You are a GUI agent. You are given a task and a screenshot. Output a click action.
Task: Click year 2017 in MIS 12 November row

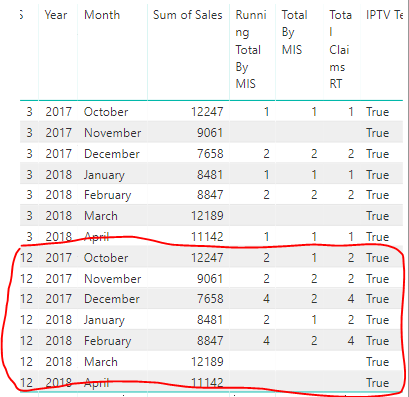click(x=59, y=279)
